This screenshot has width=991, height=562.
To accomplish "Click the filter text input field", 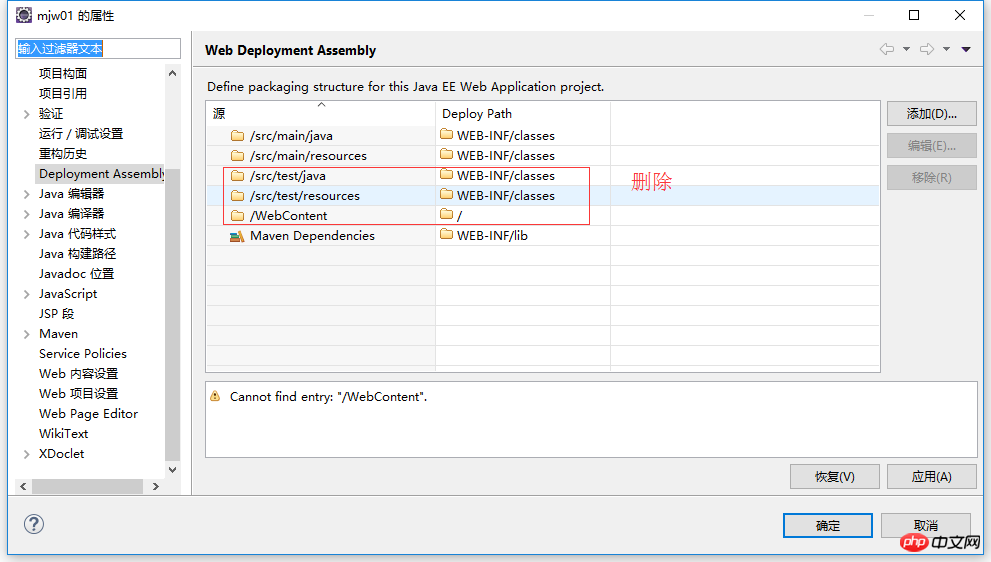I will pos(97,49).
